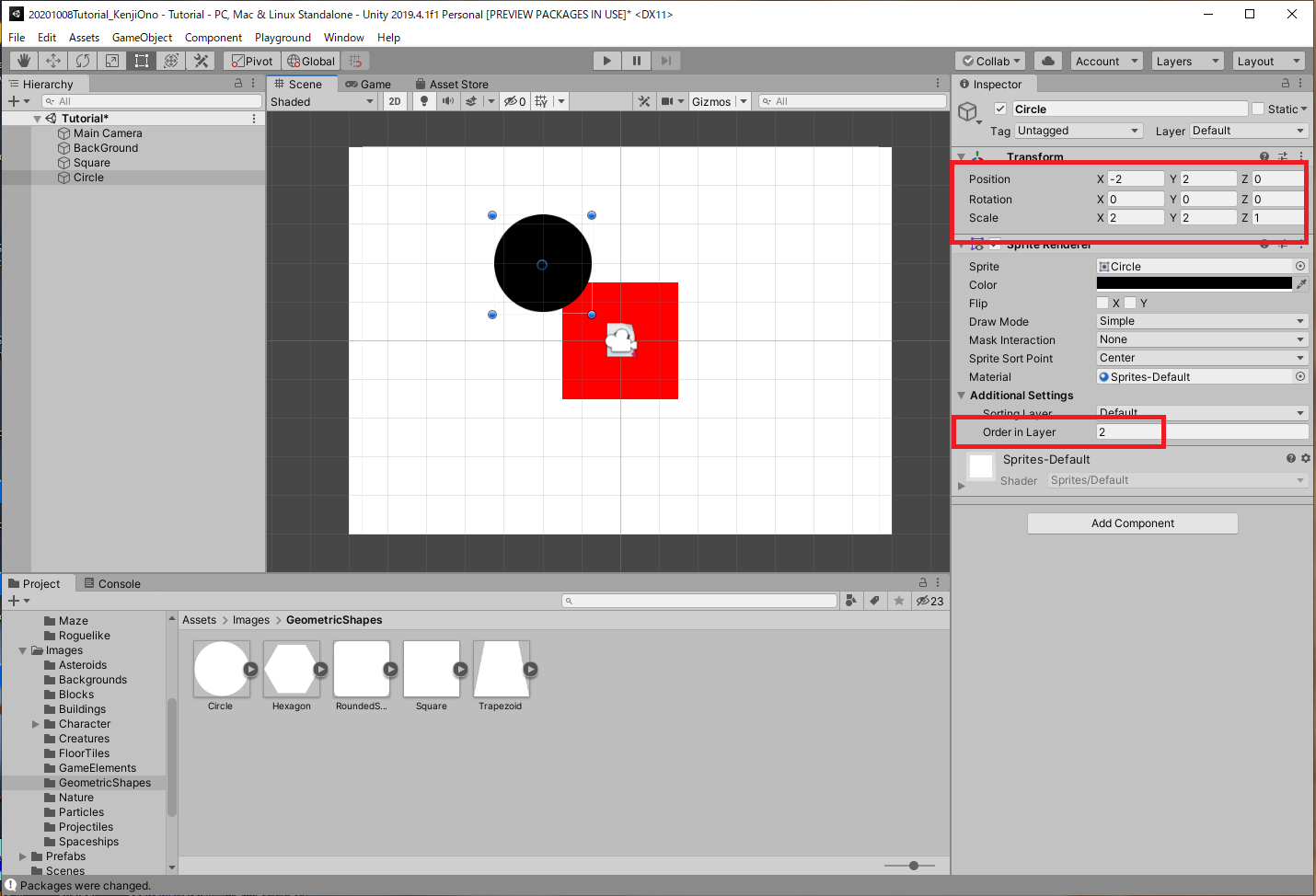Toggle grid snapping icon in toolbar

pos(356,61)
